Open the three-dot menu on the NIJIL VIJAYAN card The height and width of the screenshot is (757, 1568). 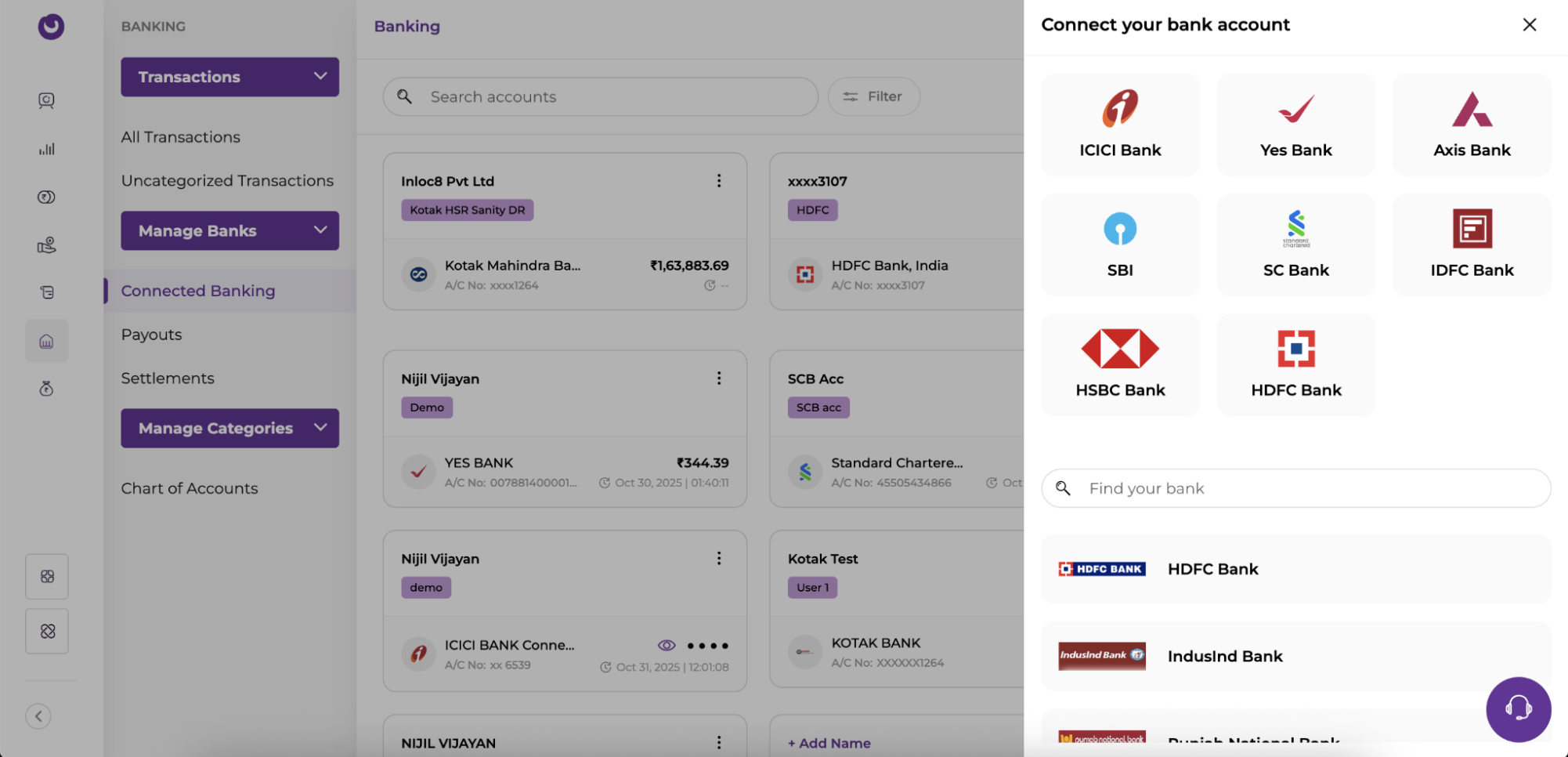719,742
